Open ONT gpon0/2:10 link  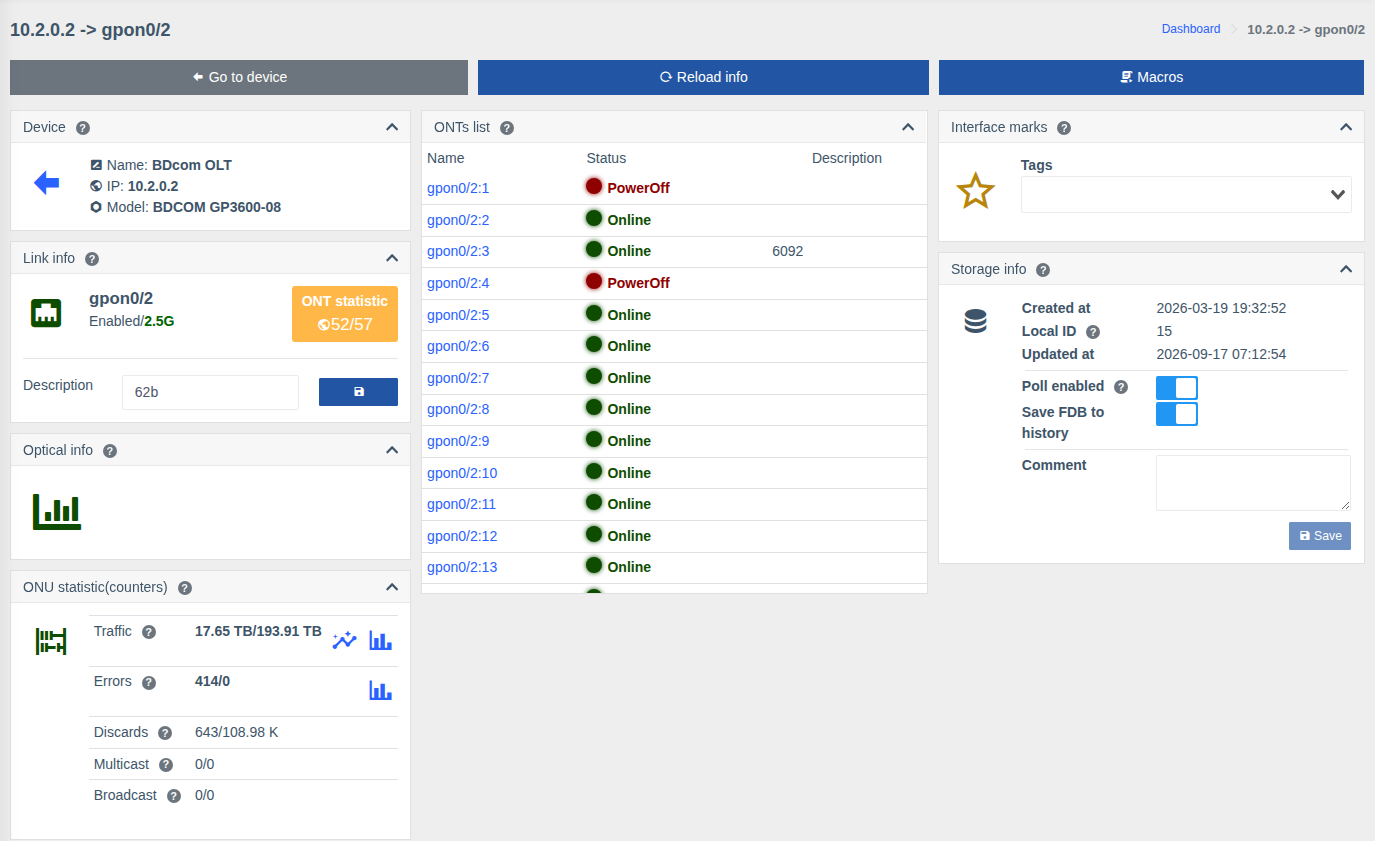point(462,473)
